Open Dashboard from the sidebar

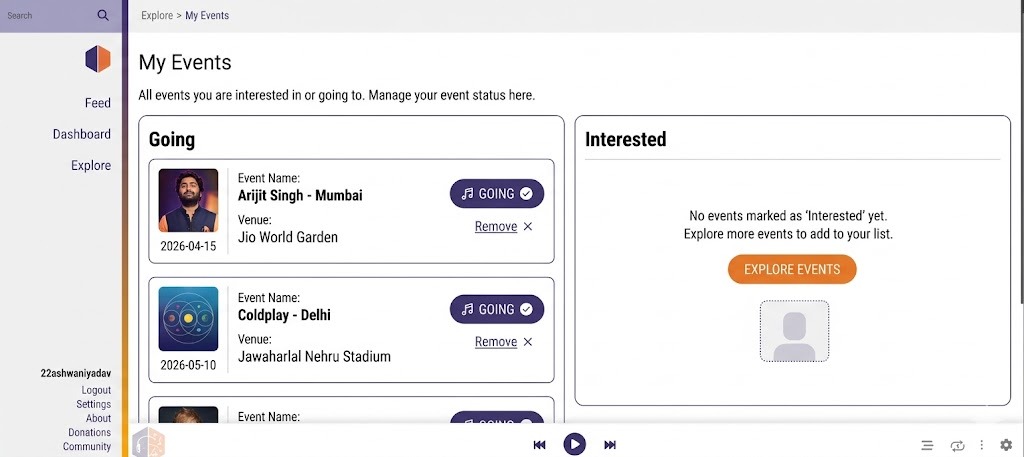point(82,134)
